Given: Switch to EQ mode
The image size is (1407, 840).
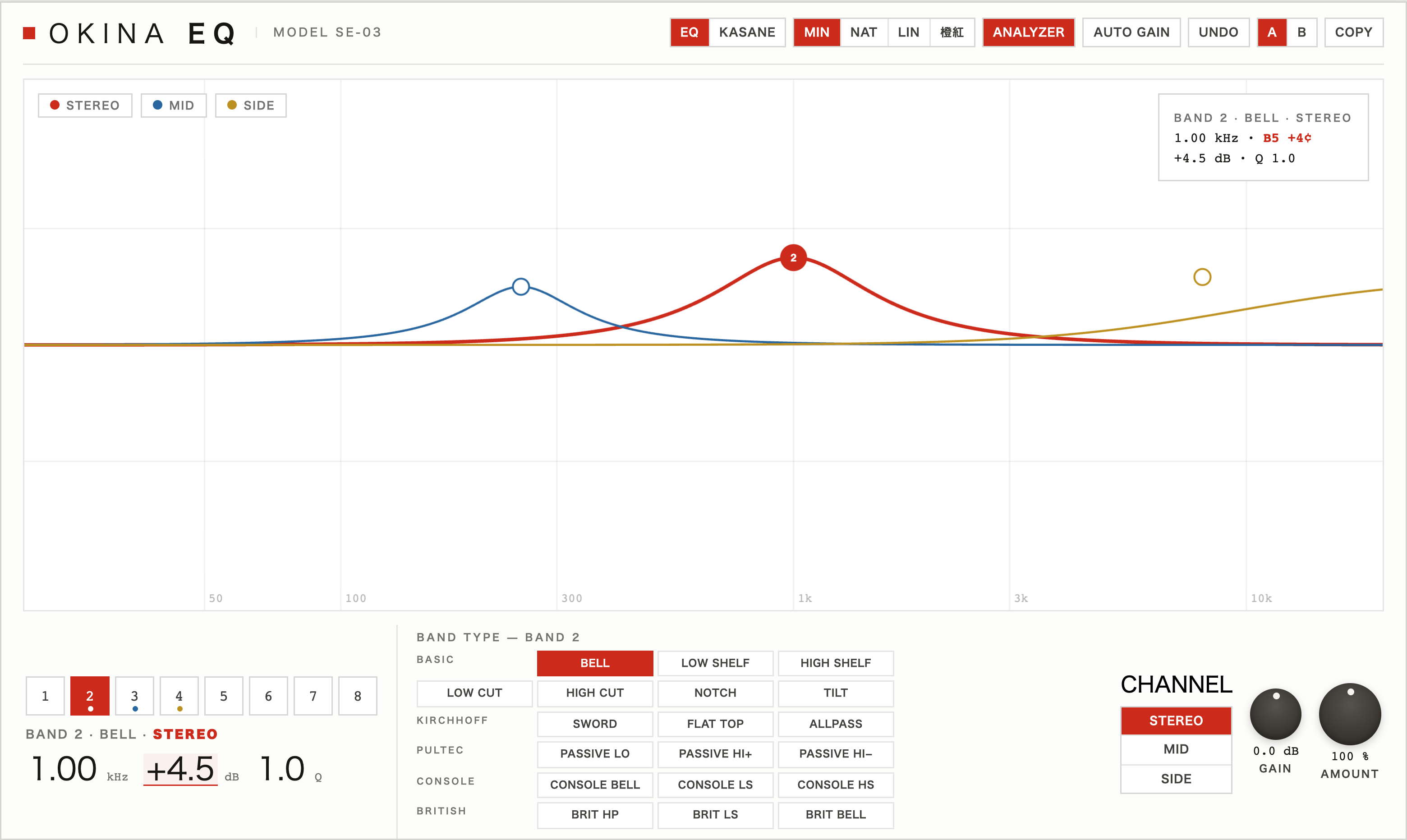Looking at the screenshot, I should click(689, 32).
